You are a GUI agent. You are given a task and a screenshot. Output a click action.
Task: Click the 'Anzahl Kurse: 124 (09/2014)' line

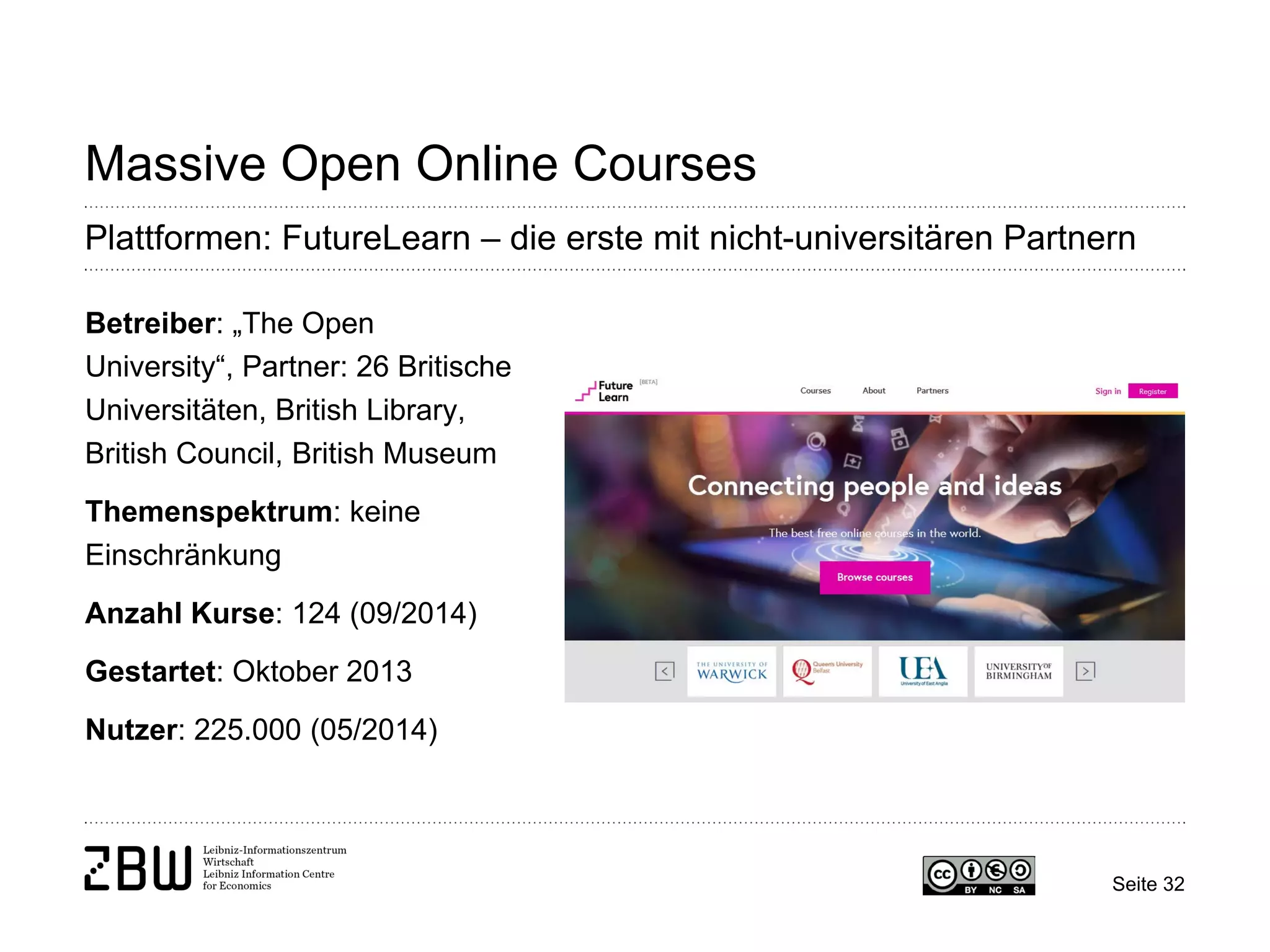click(x=281, y=614)
